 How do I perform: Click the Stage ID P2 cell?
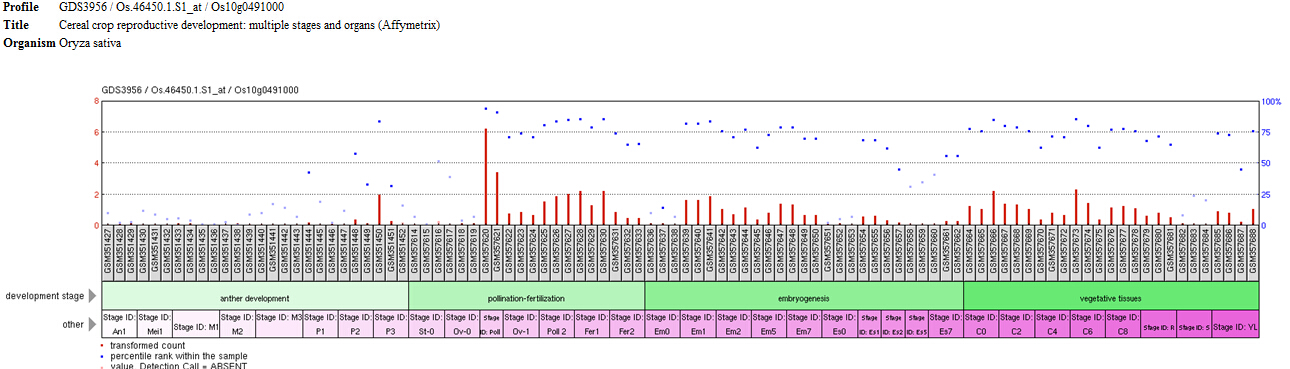355,324
